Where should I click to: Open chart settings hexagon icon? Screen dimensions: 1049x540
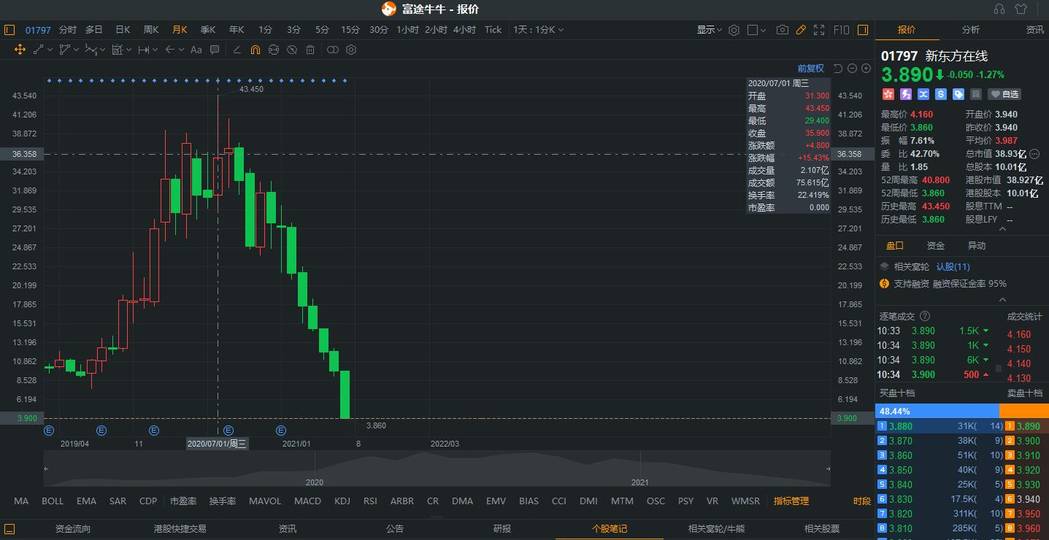click(734, 29)
